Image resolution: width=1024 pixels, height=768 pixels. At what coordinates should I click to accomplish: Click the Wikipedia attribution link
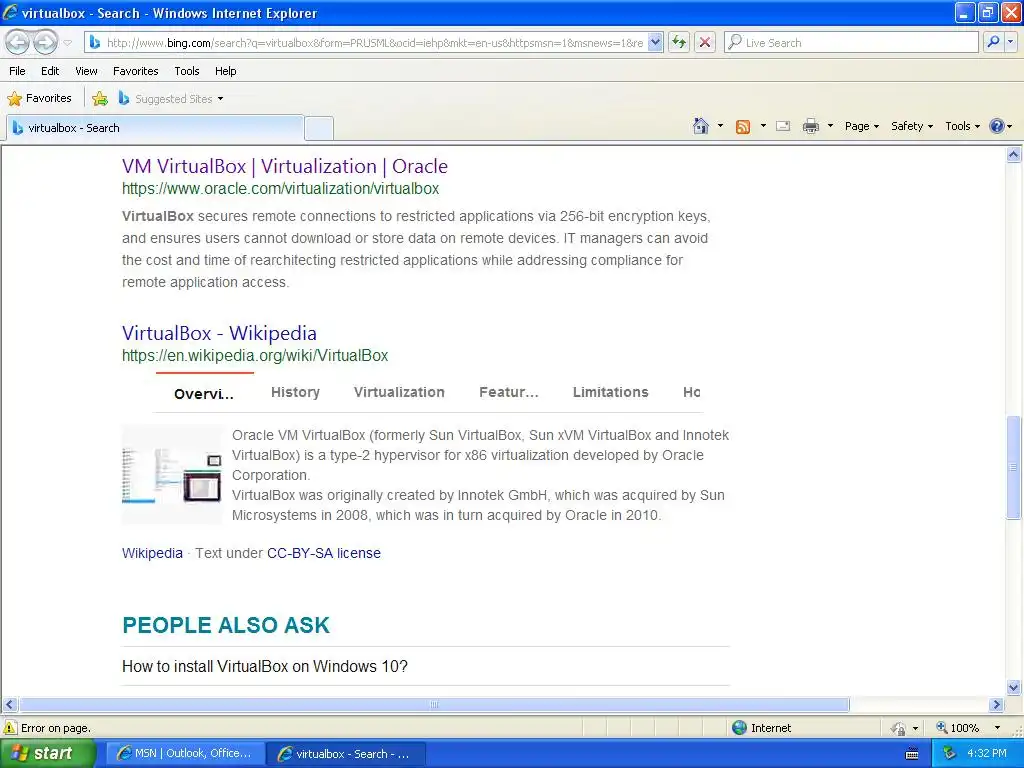(152, 553)
